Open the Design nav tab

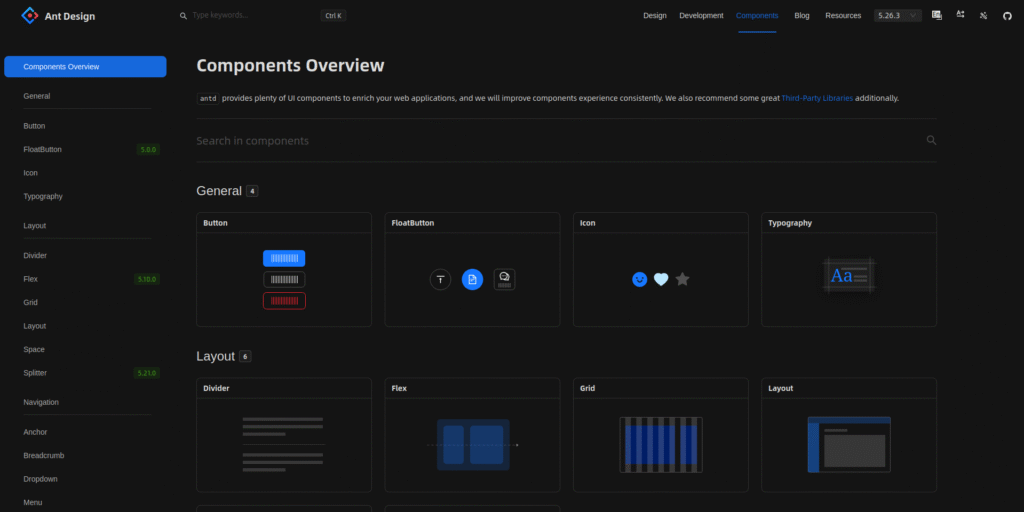click(655, 16)
